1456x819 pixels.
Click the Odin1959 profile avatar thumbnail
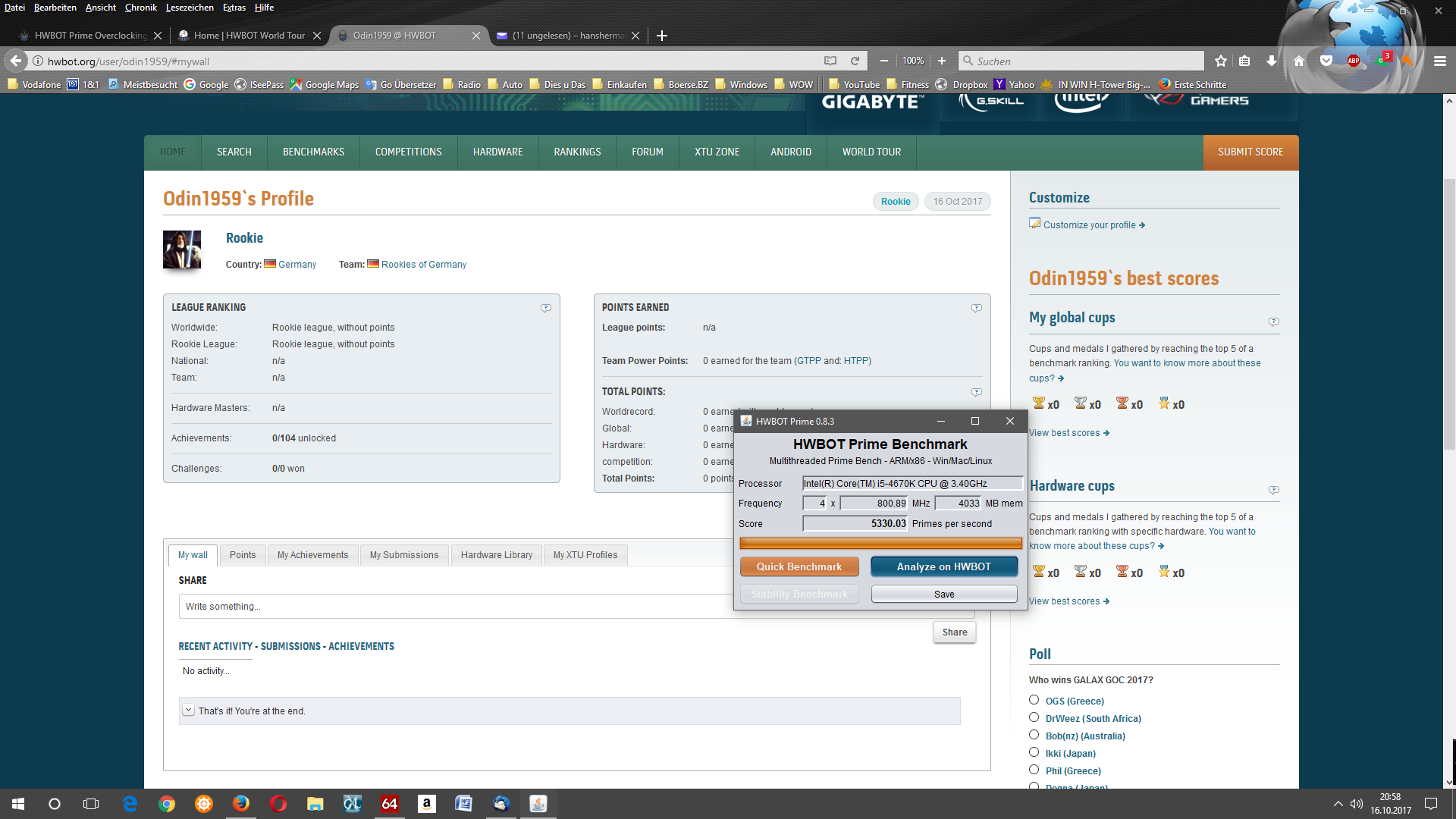[x=182, y=249]
